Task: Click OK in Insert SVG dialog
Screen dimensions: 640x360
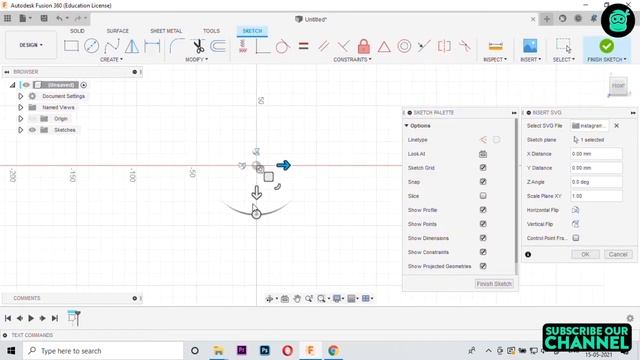Action: pos(585,254)
